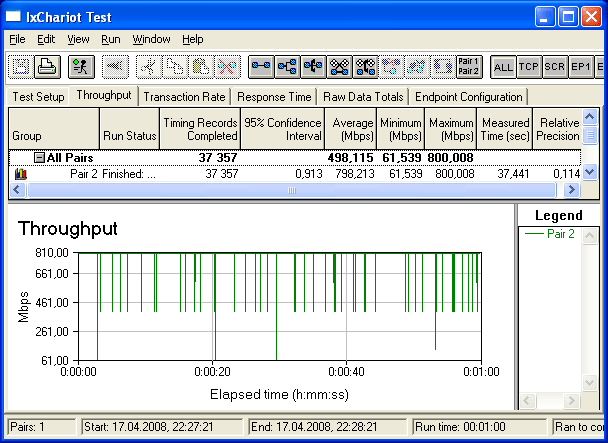This screenshot has width=608, height=443.
Task: Click the Average (Mbps) column header
Action: click(x=351, y=129)
